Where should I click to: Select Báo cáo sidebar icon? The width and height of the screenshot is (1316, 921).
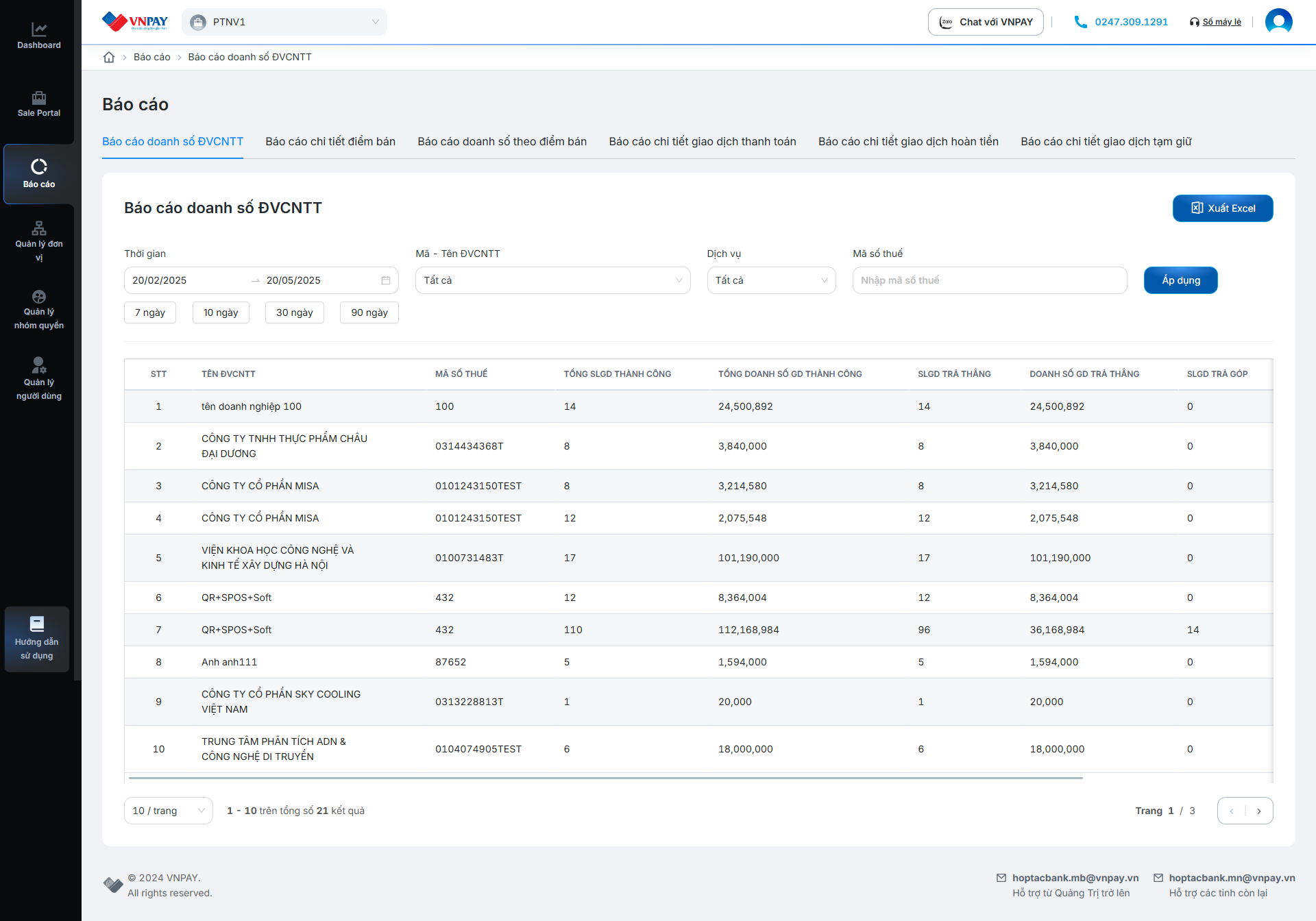[39, 174]
